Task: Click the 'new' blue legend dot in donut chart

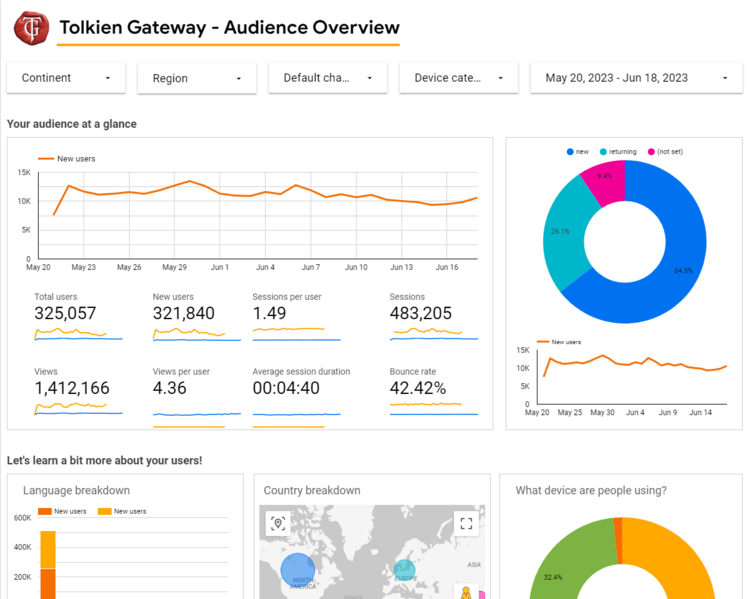Action: click(x=570, y=152)
